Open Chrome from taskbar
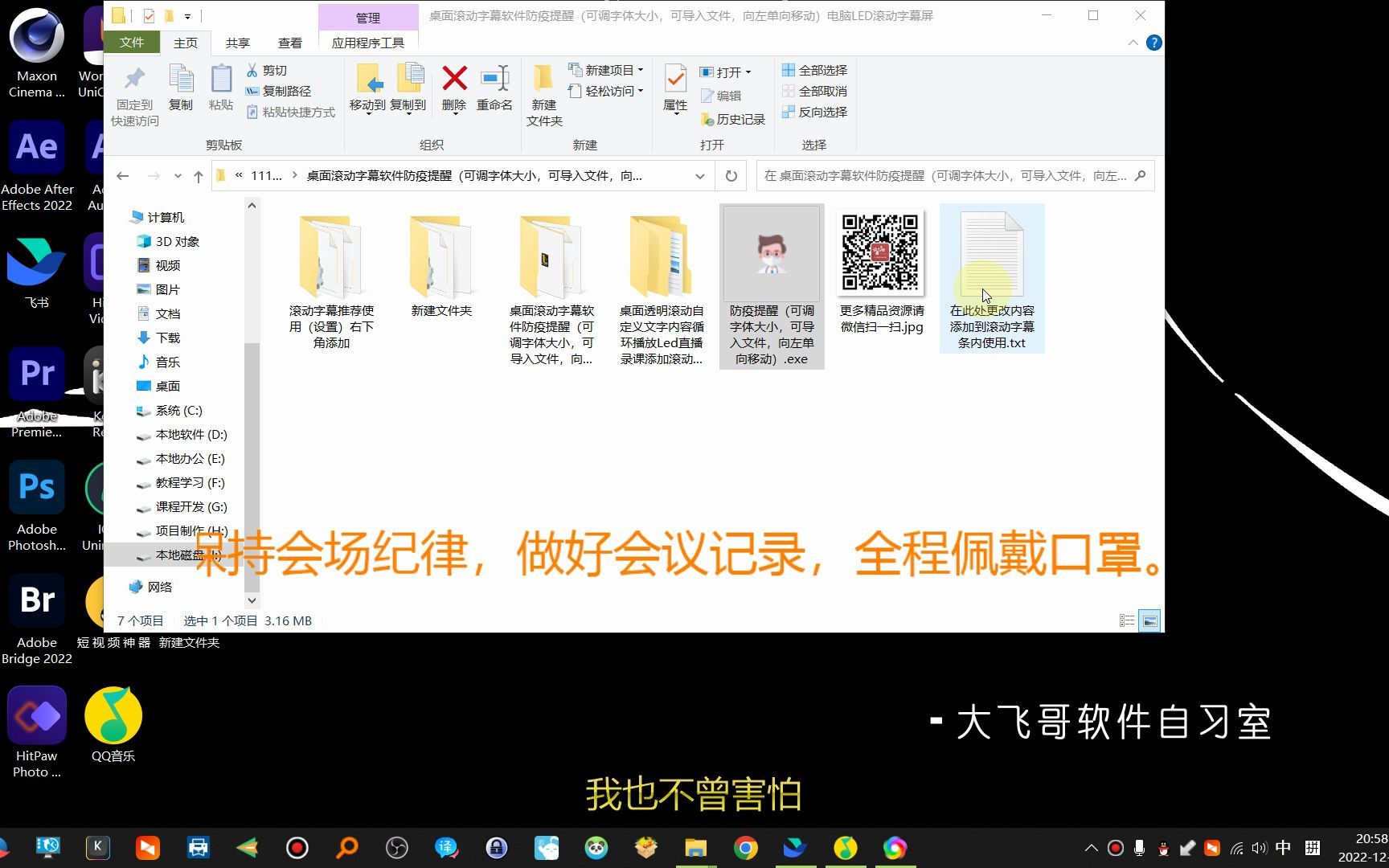Screen dimensions: 1389x868 tap(745, 848)
